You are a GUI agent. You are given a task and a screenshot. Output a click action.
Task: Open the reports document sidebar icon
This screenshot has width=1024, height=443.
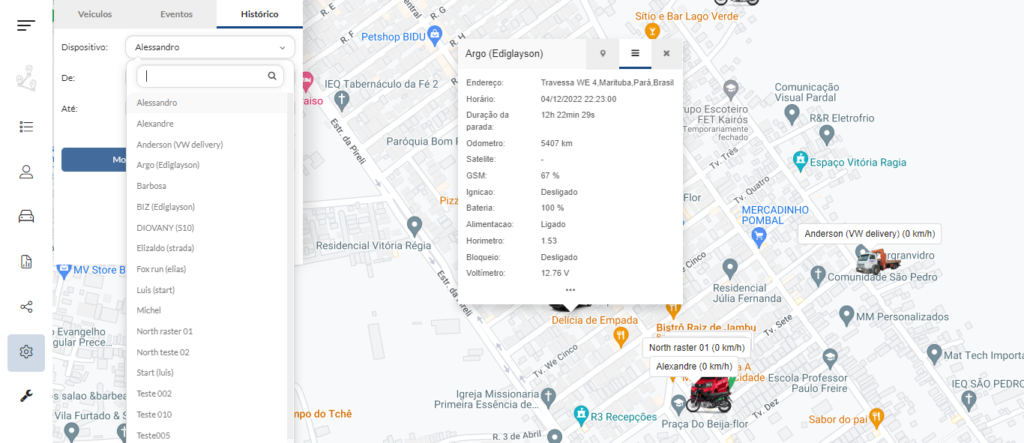(26, 261)
